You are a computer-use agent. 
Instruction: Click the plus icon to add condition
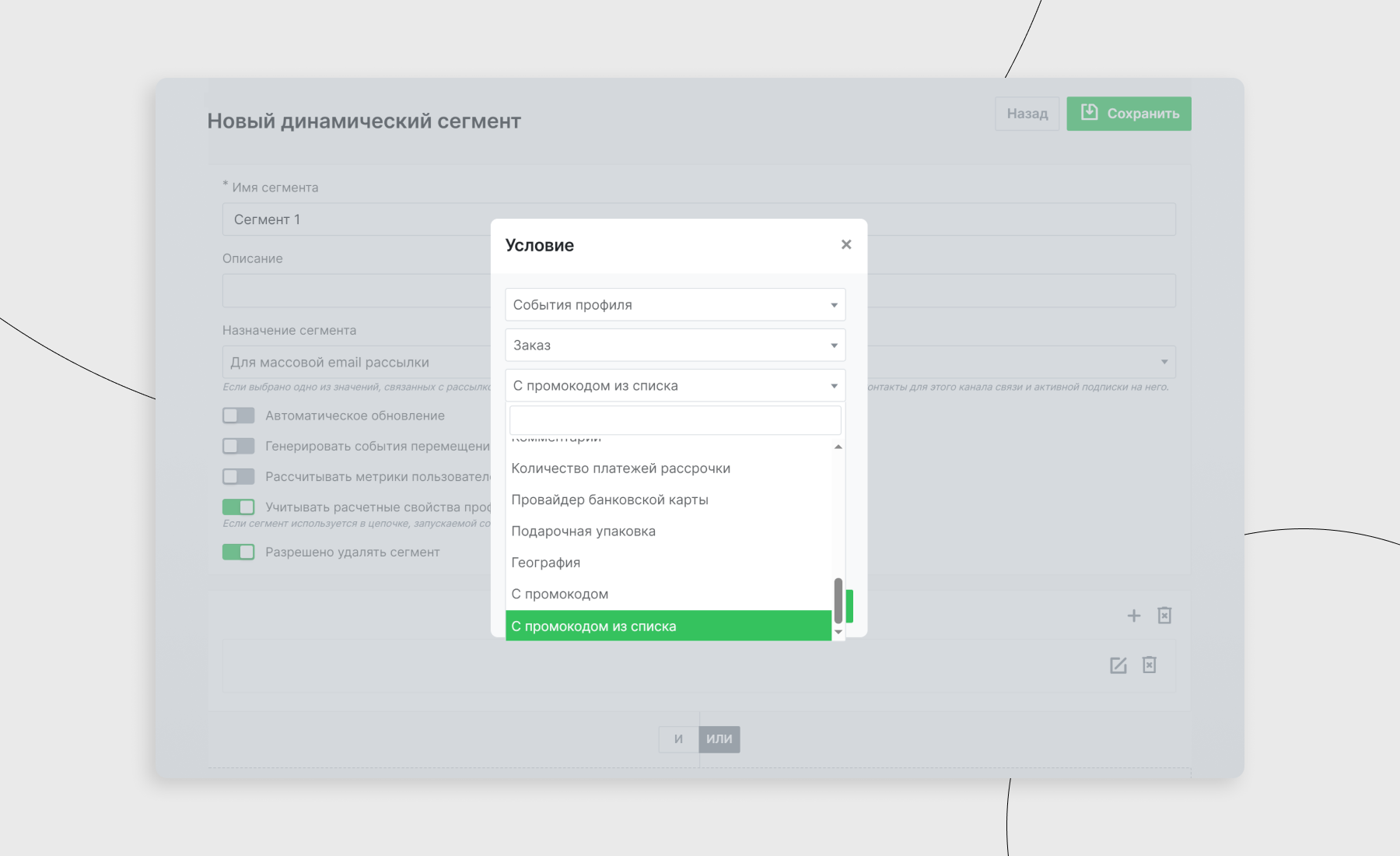[x=1134, y=616]
